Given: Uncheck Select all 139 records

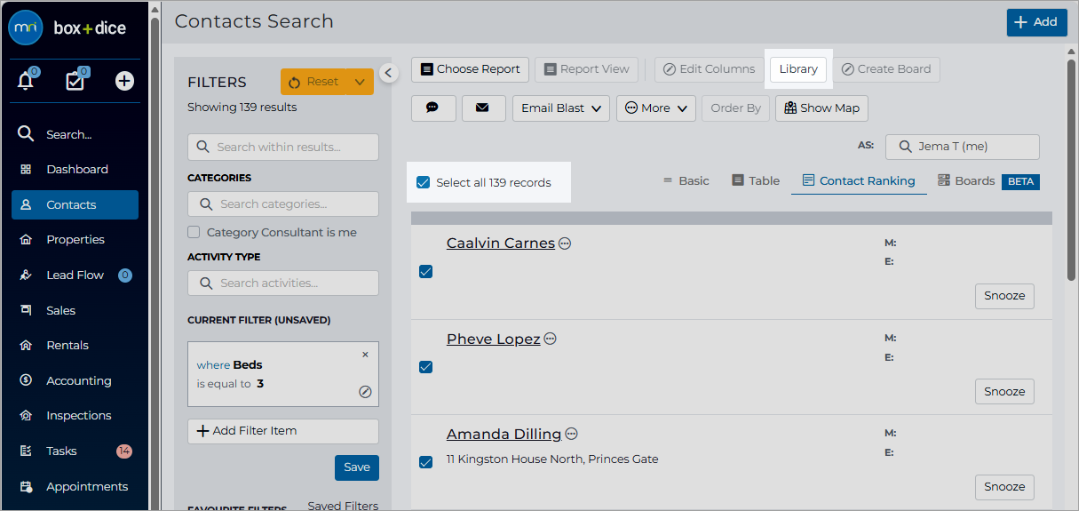Looking at the screenshot, I should point(423,182).
